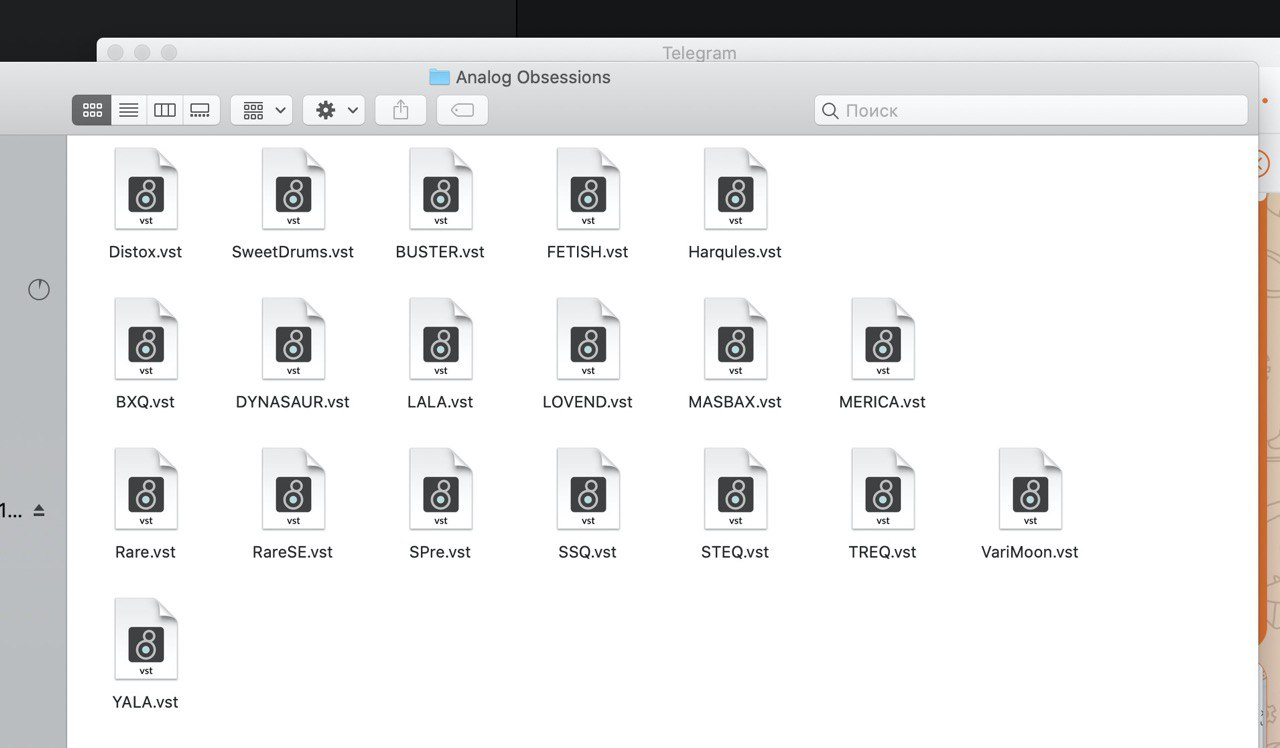The height and width of the screenshot is (748, 1280).
Task: Select the DYNASAUR.vst file icon
Action: (x=293, y=339)
